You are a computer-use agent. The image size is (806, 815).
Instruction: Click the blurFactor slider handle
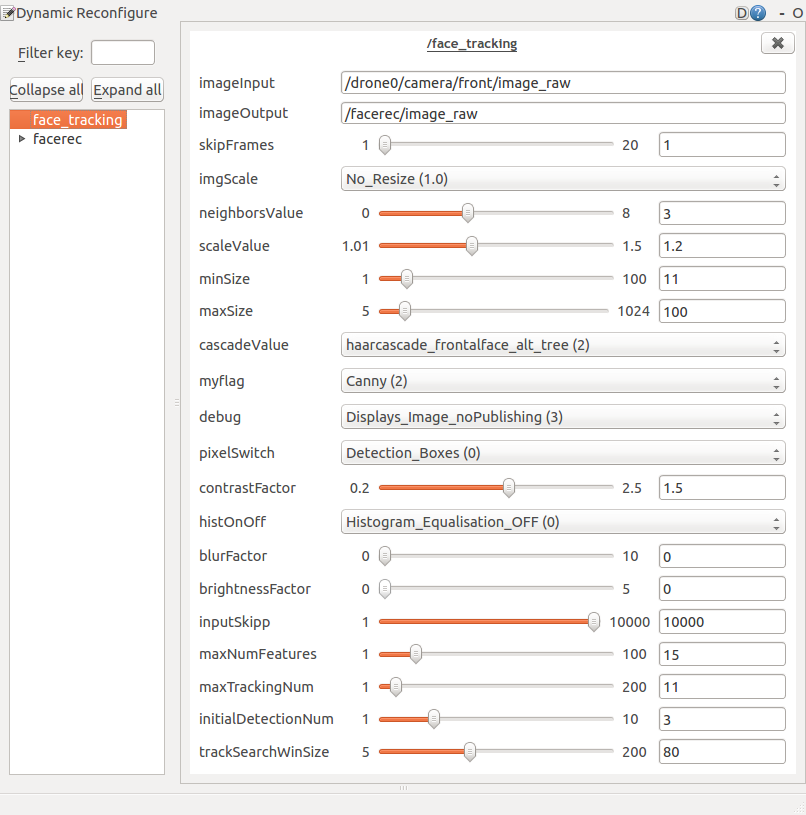385,556
